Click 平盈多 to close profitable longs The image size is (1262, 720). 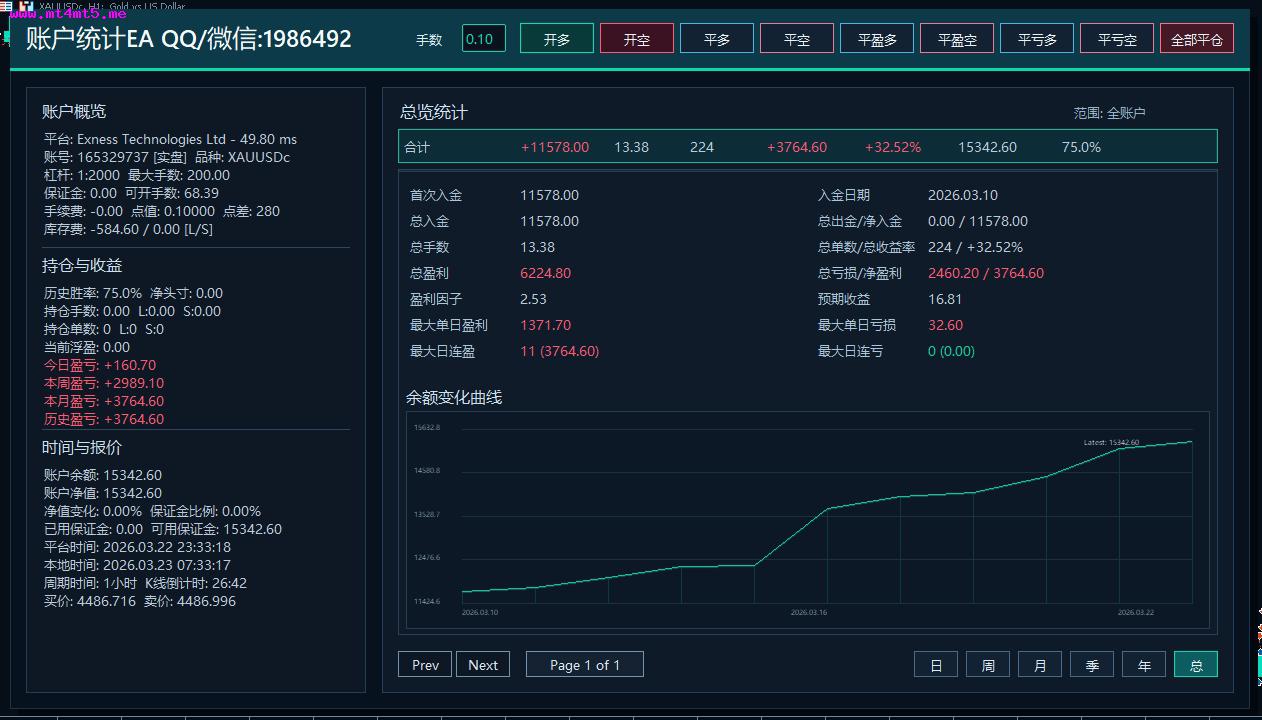(x=877, y=39)
